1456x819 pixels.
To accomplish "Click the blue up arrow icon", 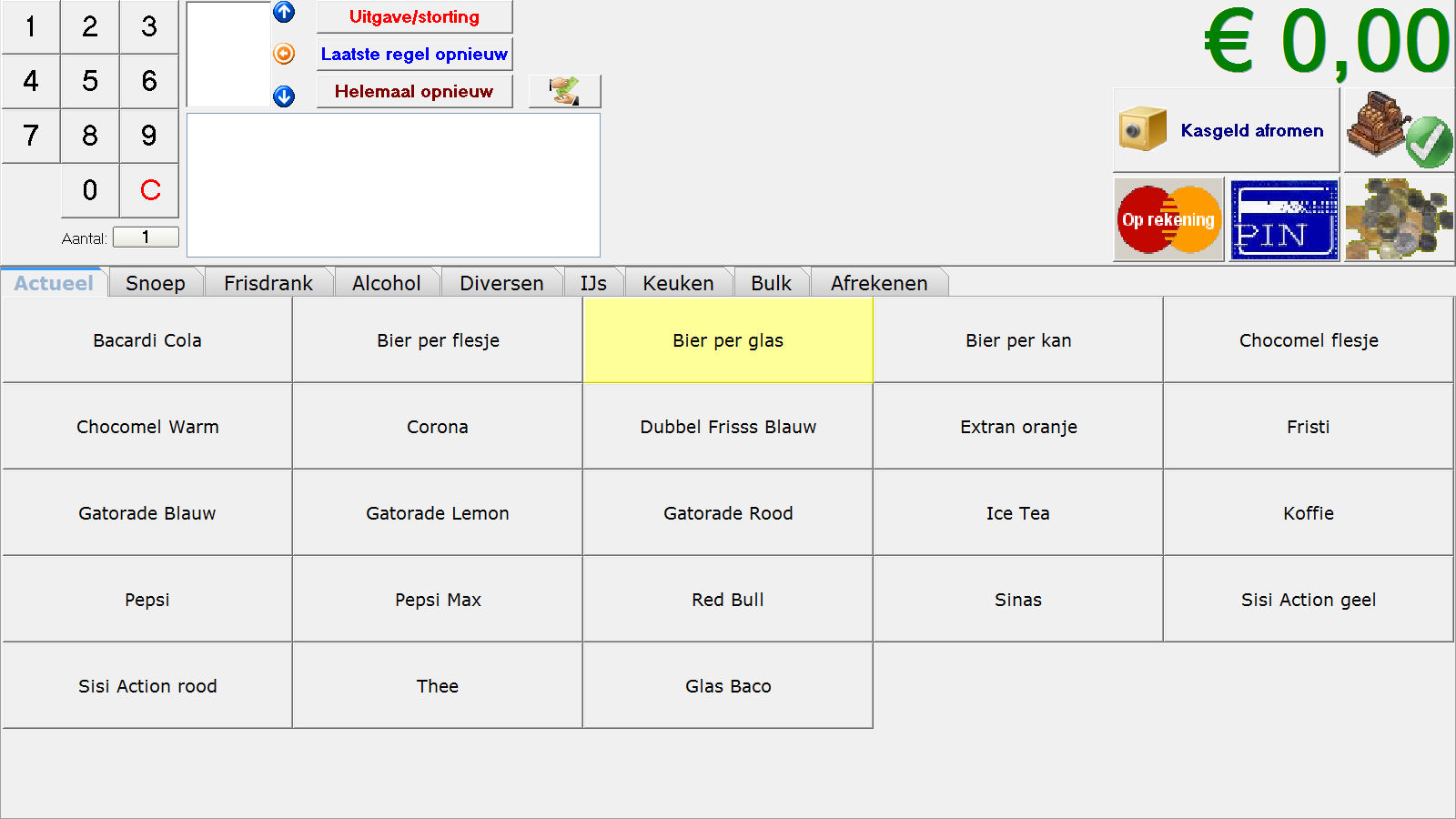I will (x=284, y=12).
